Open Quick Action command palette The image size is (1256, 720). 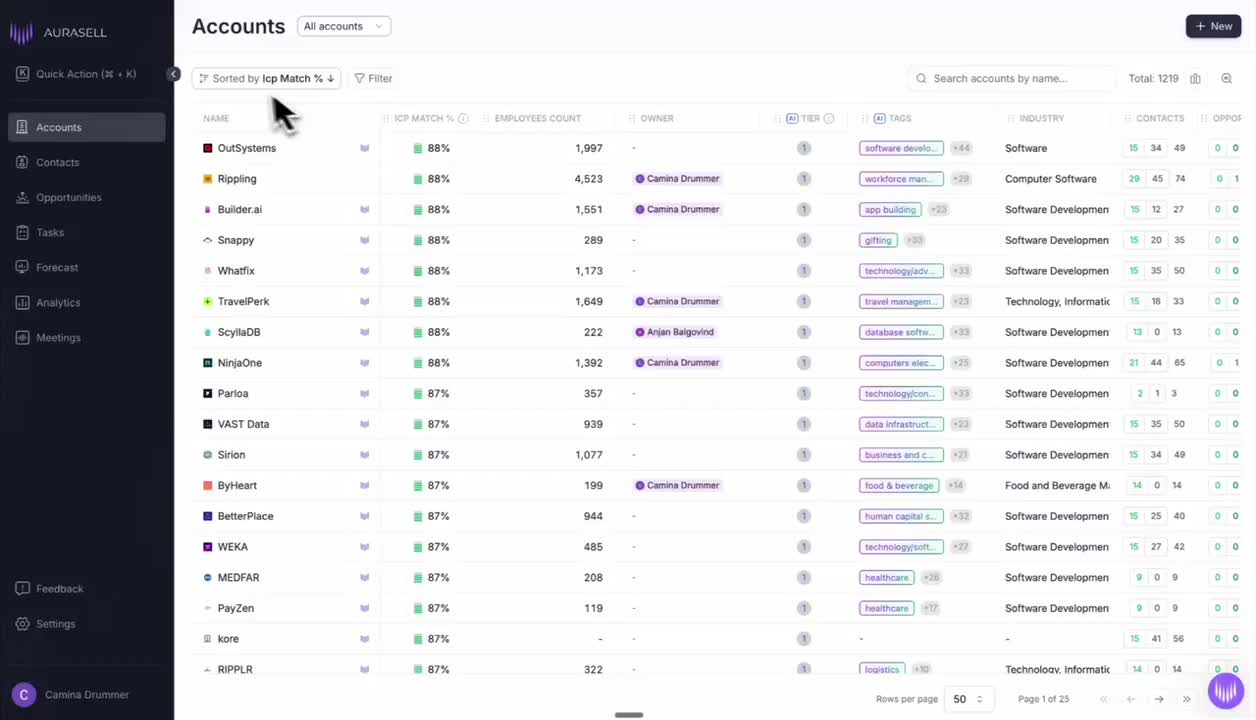(x=78, y=73)
